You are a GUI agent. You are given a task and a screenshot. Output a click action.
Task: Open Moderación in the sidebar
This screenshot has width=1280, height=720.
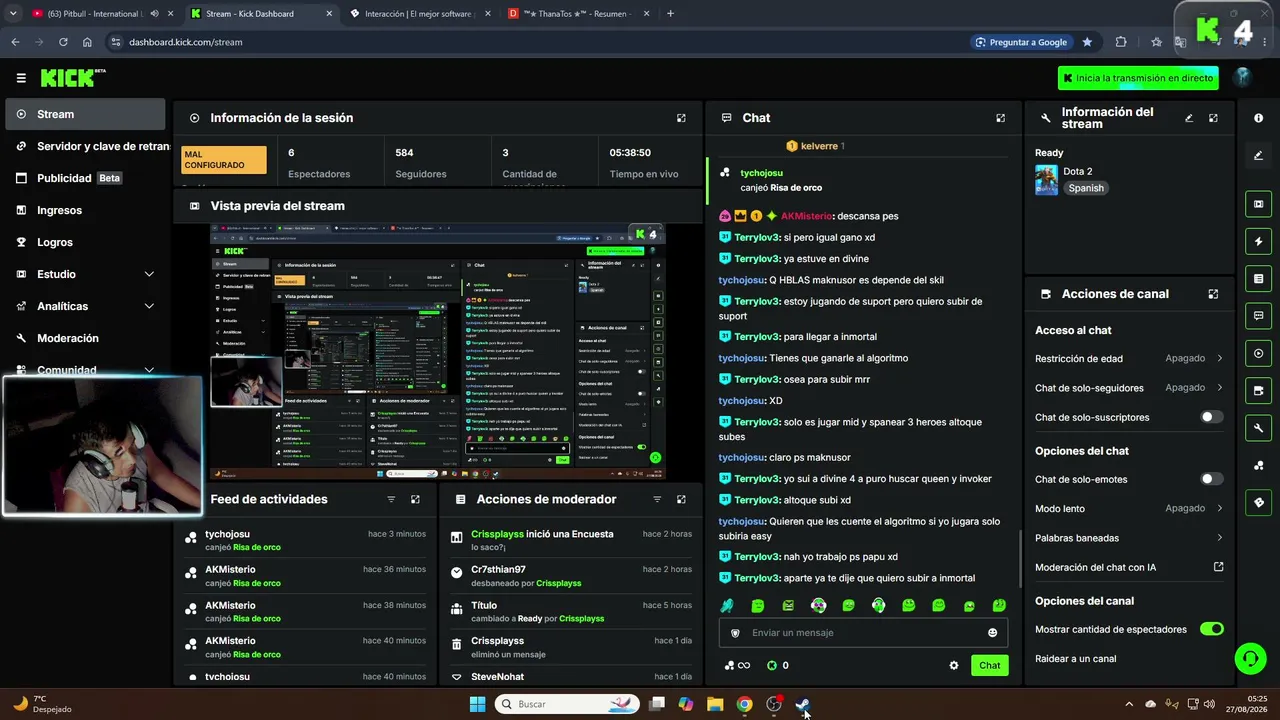tap(85, 338)
